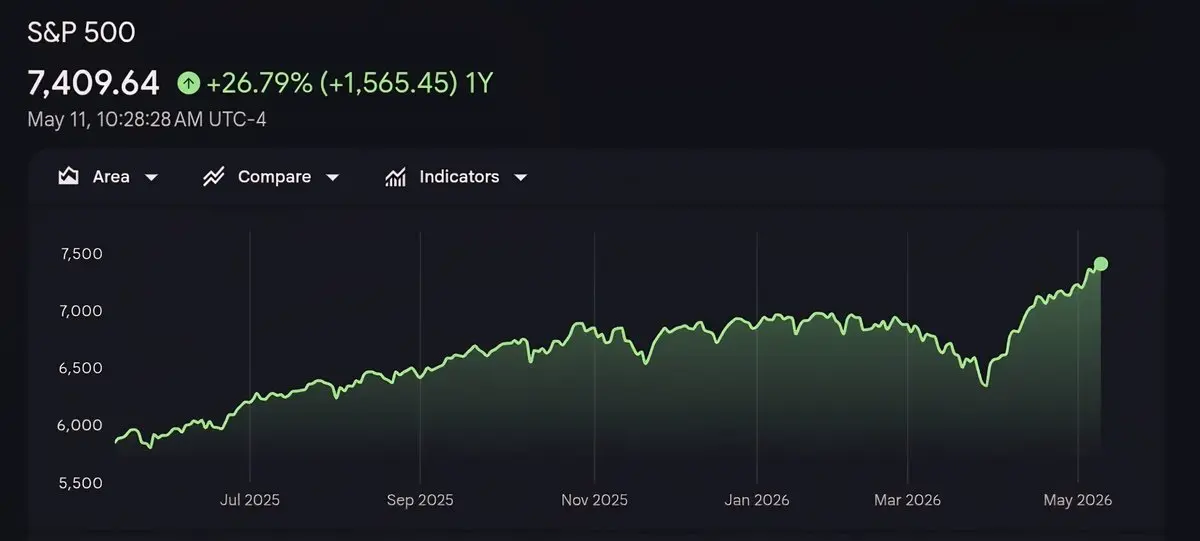Click the May 2026 axis label
The width and height of the screenshot is (1200, 541).
click(x=1078, y=499)
